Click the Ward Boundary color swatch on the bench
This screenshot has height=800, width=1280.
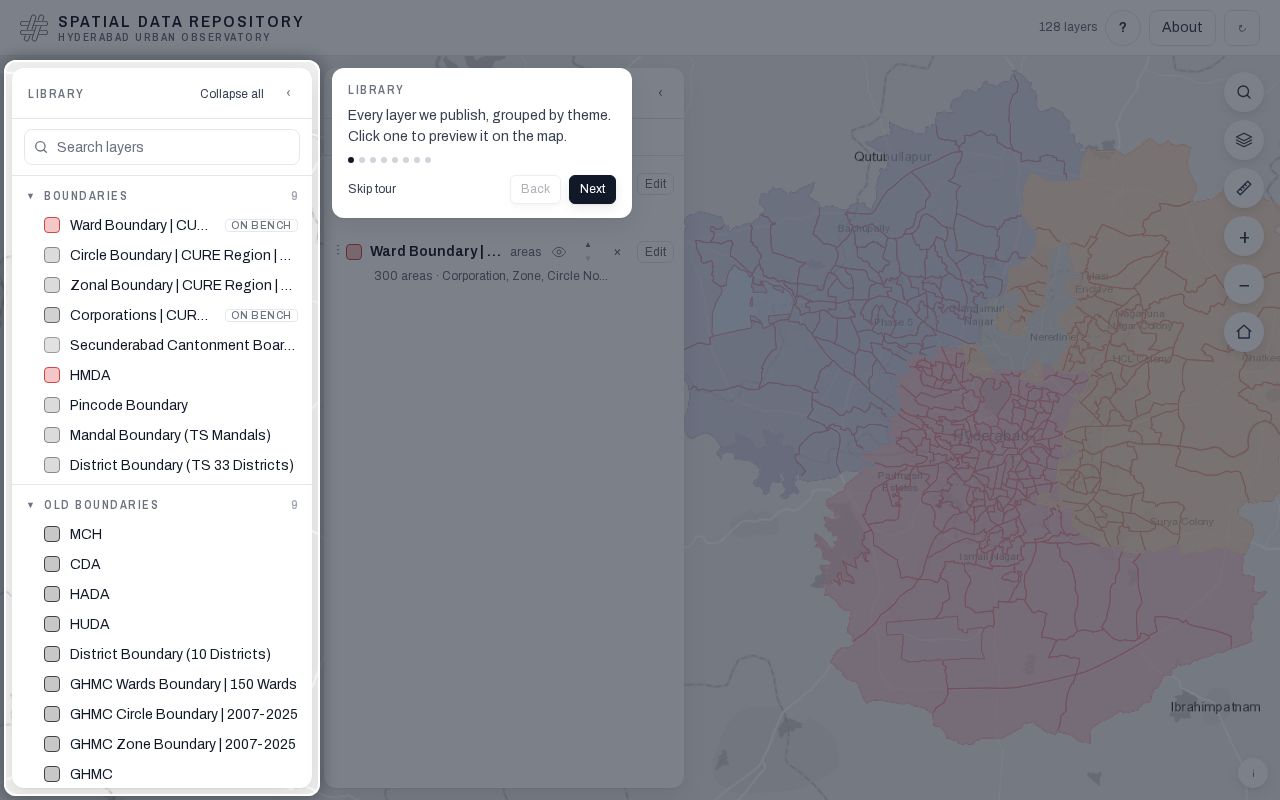coord(354,252)
